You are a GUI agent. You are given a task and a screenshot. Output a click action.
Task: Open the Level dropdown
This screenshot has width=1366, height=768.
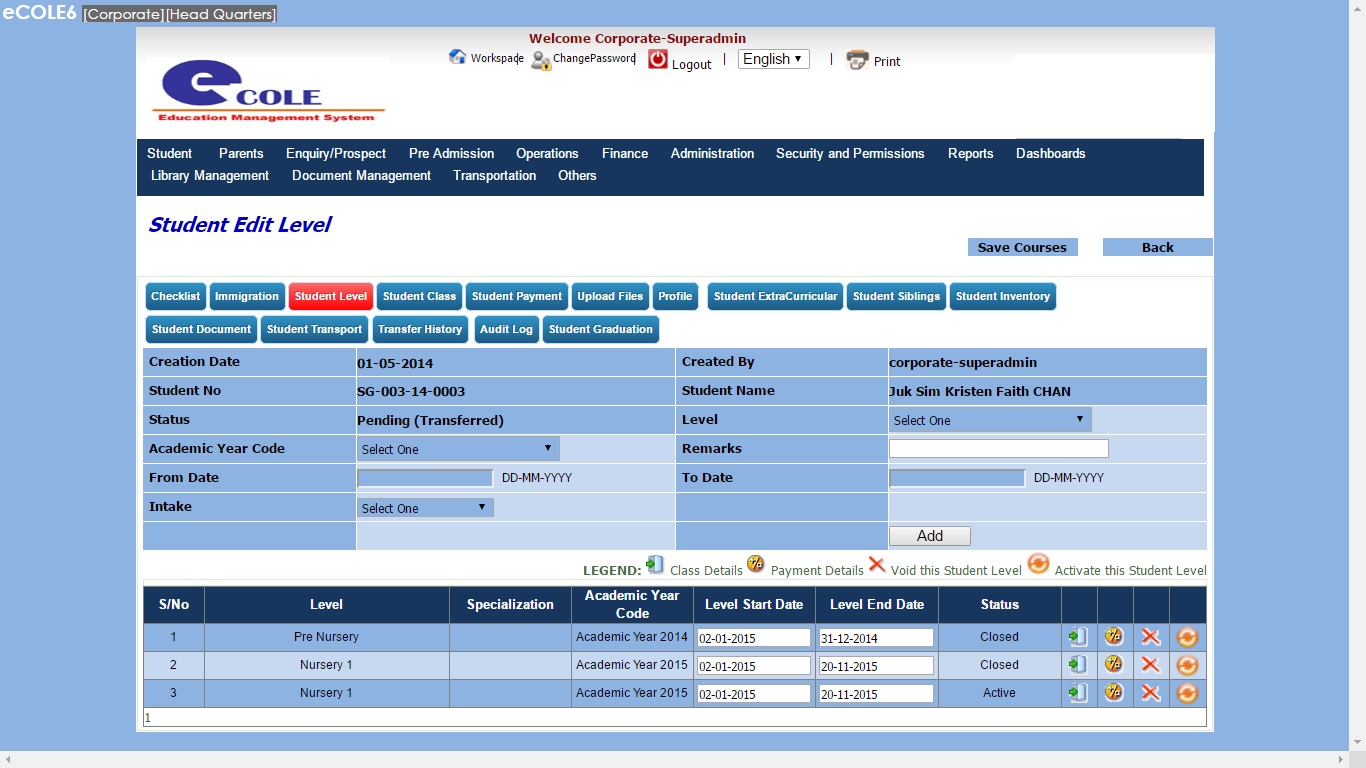tap(989, 420)
